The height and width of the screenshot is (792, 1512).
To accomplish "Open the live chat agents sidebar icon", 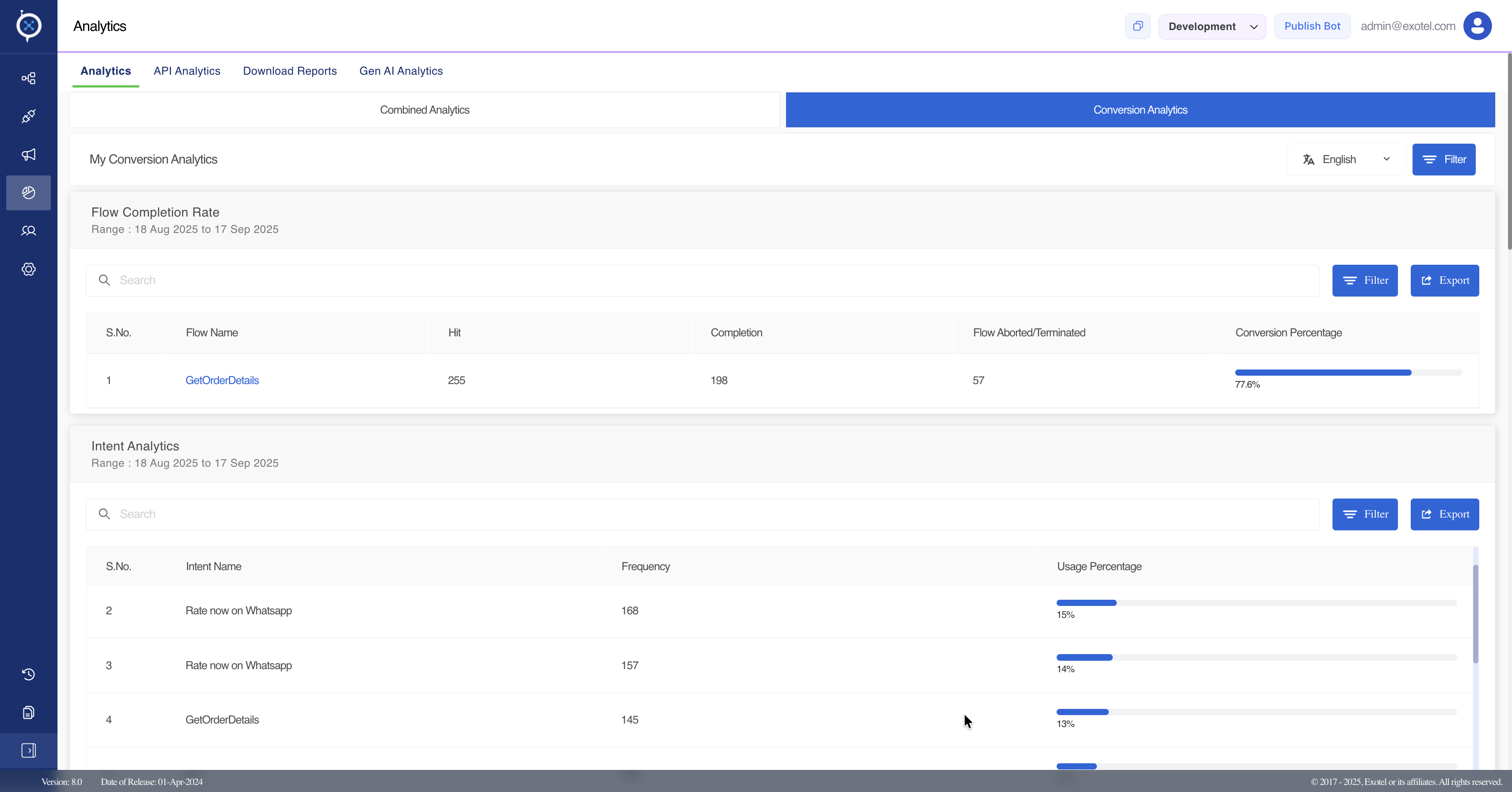I will pyautogui.click(x=28, y=231).
